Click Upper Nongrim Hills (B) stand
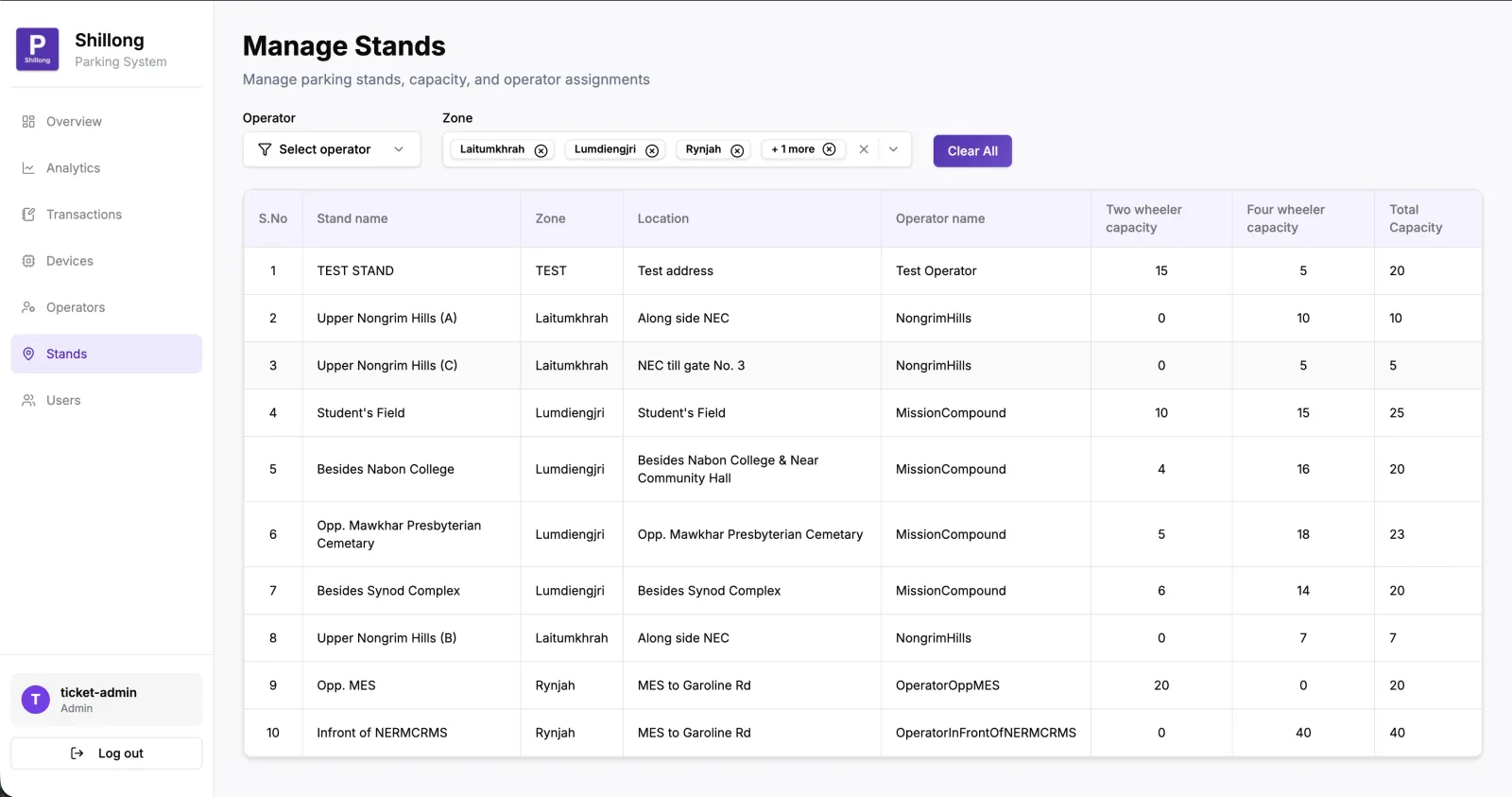1512x797 pixels. click(x=387, y=638)
